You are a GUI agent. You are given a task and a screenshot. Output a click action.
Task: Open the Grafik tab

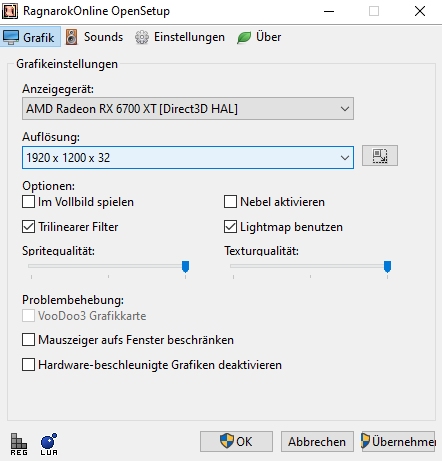click(30, 37)
